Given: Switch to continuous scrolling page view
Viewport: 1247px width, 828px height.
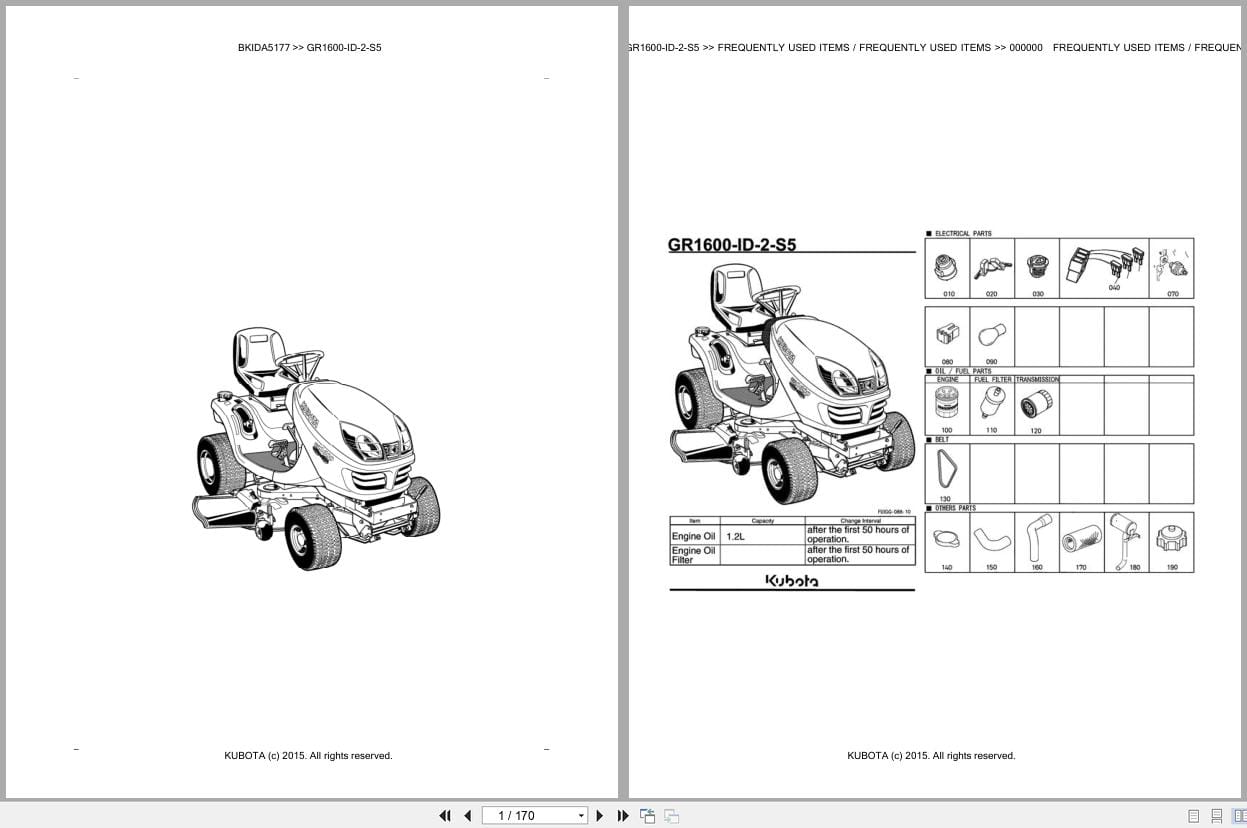Looking at the screenshot, I should click(1217, 816).
